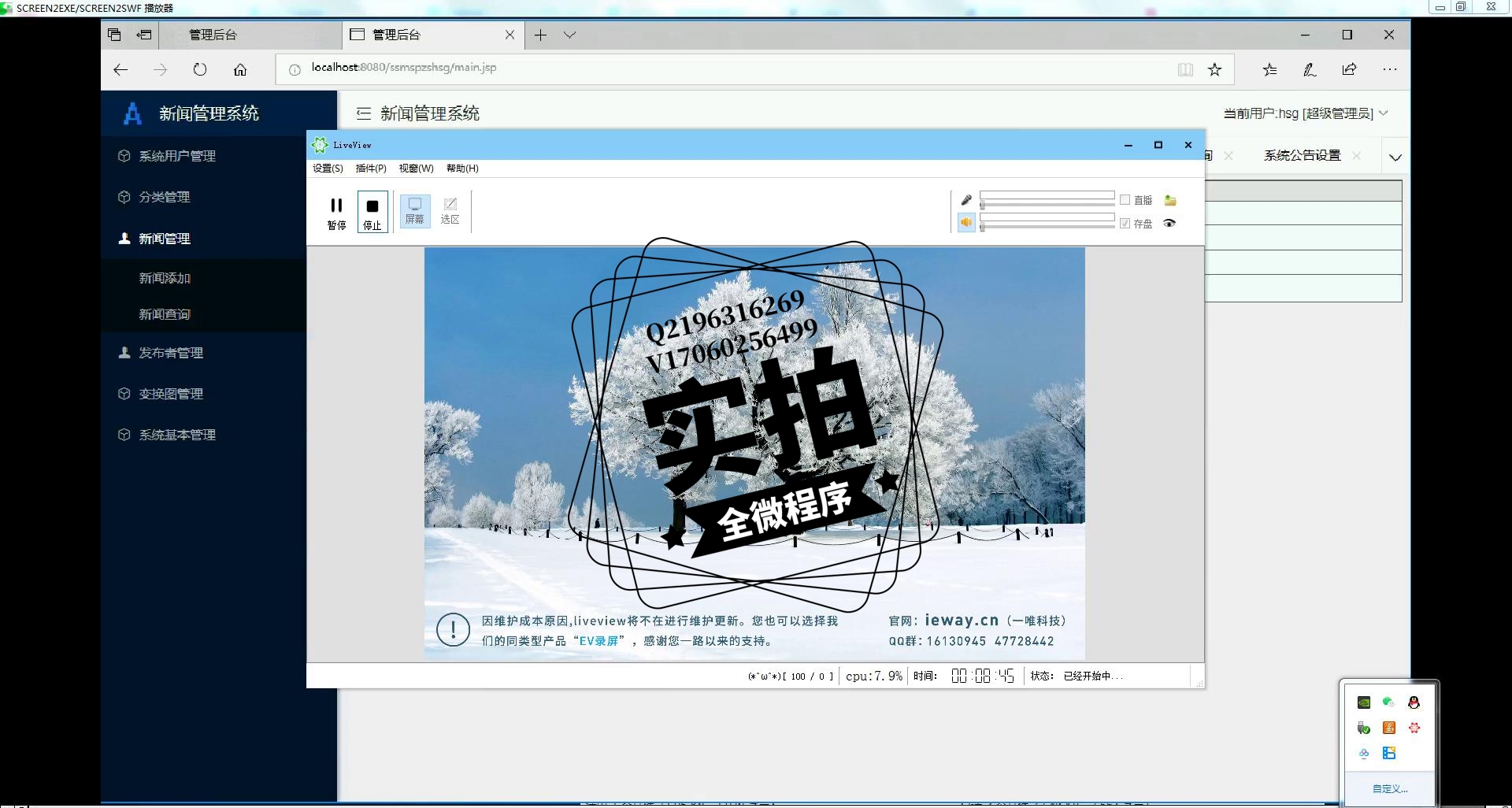
Task: Click the cube icon beside 变换图管理
Action: click(x=124, y=394)
